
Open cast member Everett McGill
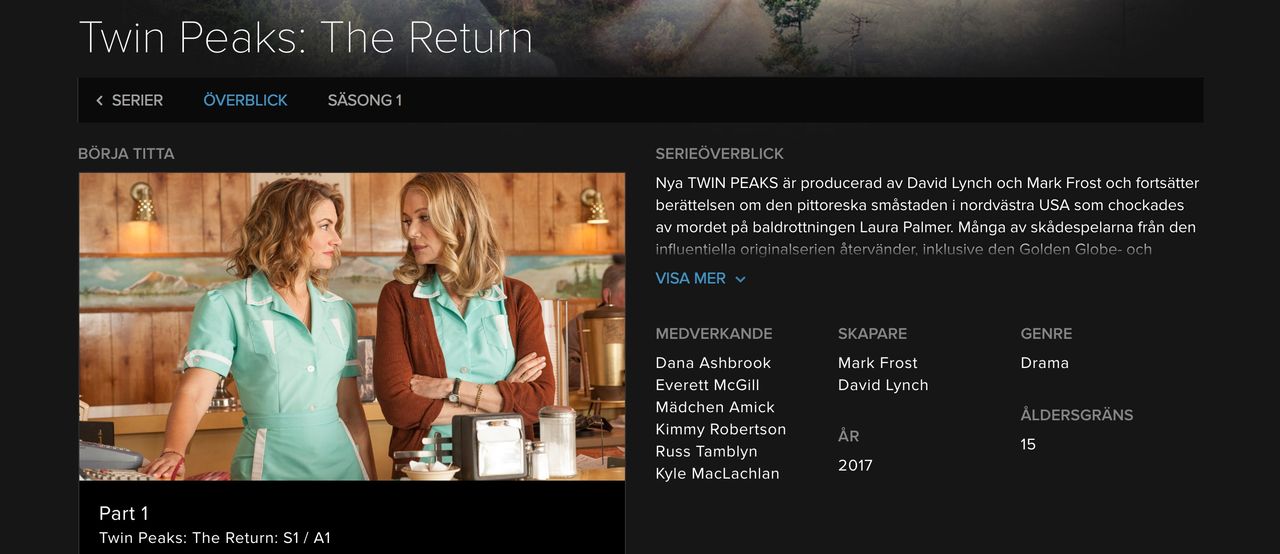707,385
